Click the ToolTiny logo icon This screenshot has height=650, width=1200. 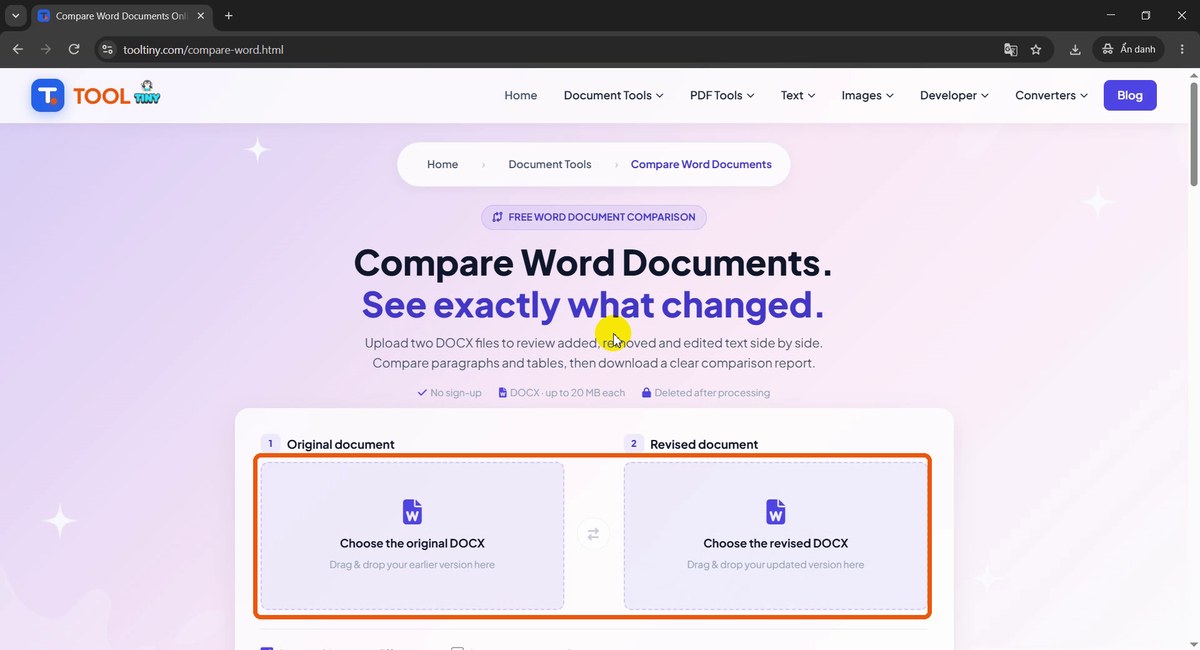[x=47, y=95]
